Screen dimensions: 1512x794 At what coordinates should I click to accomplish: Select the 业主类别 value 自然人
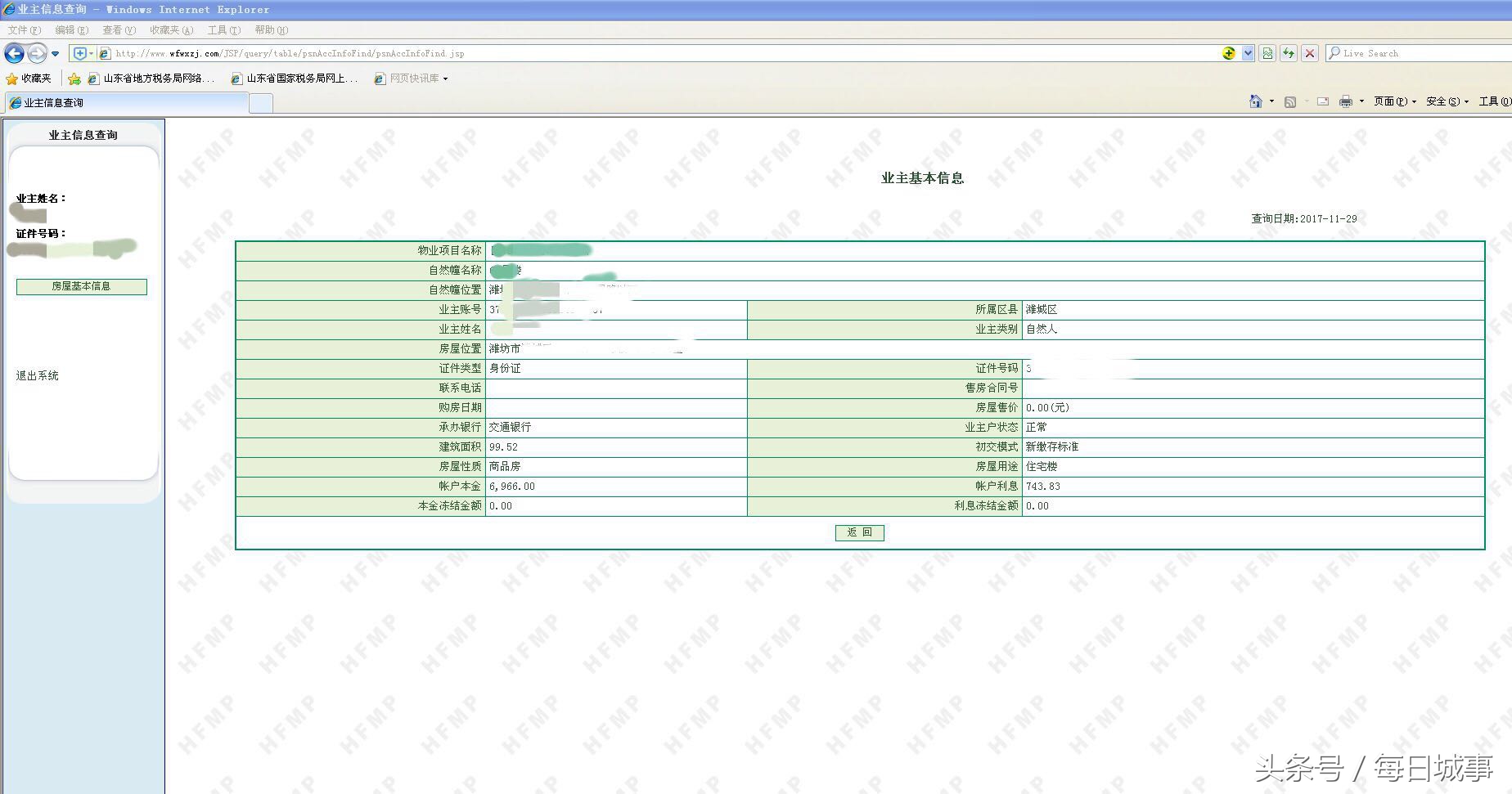point(1042,329)
